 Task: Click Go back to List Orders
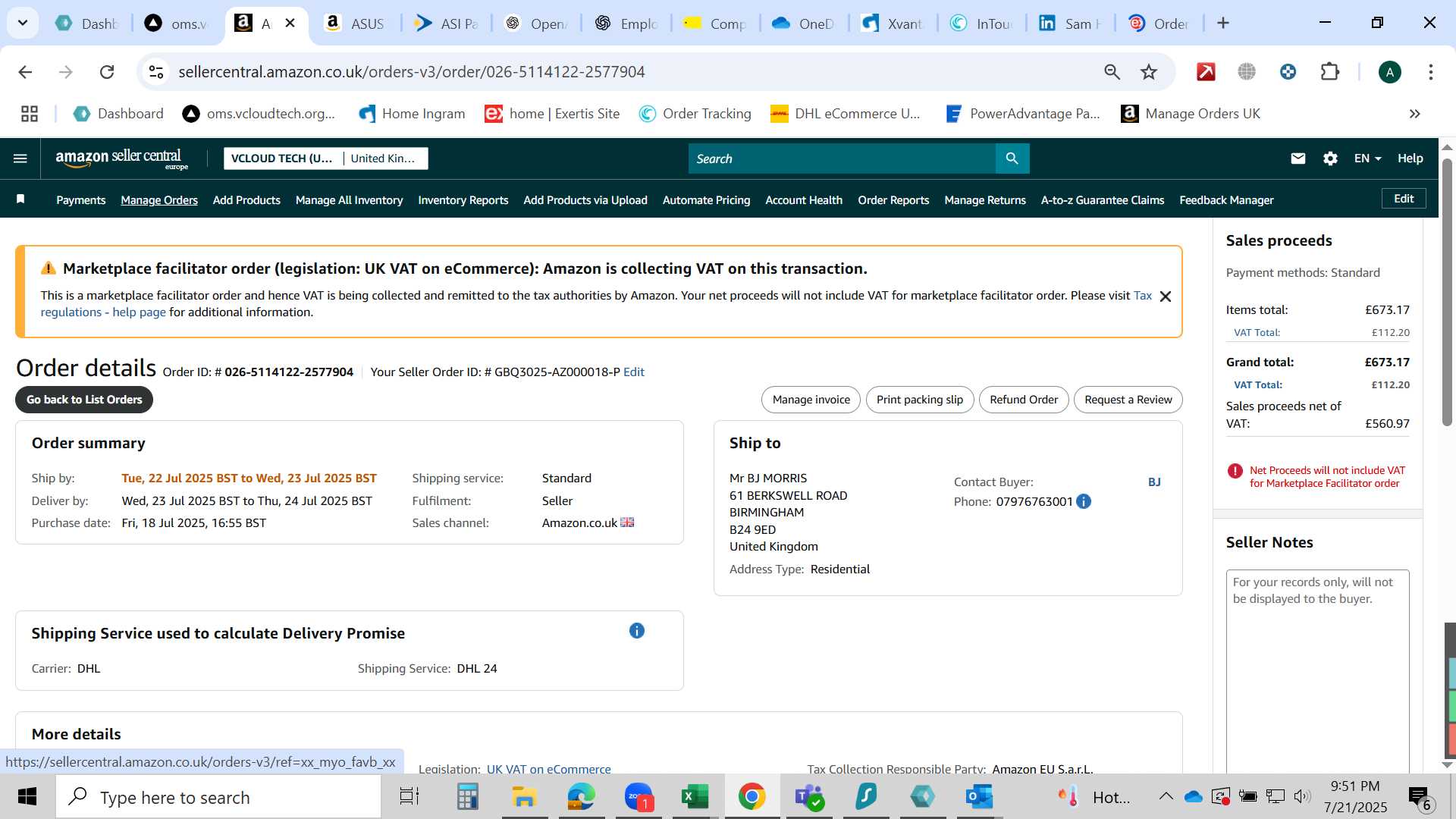(x=84, y=400)
